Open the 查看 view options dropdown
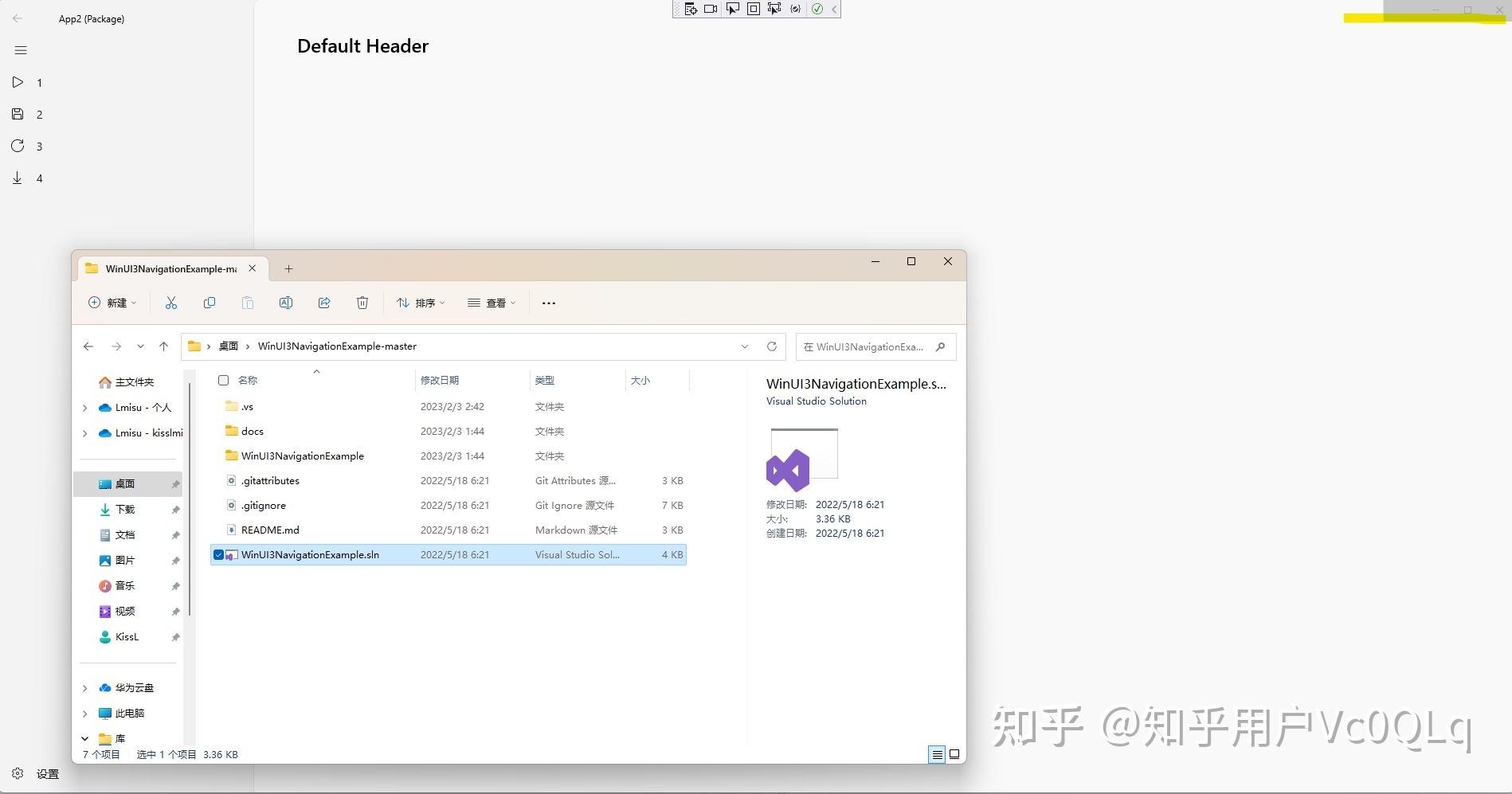The height and width of the screenshot is (794, 1512). pyautogui.click(x=492, y=303)
